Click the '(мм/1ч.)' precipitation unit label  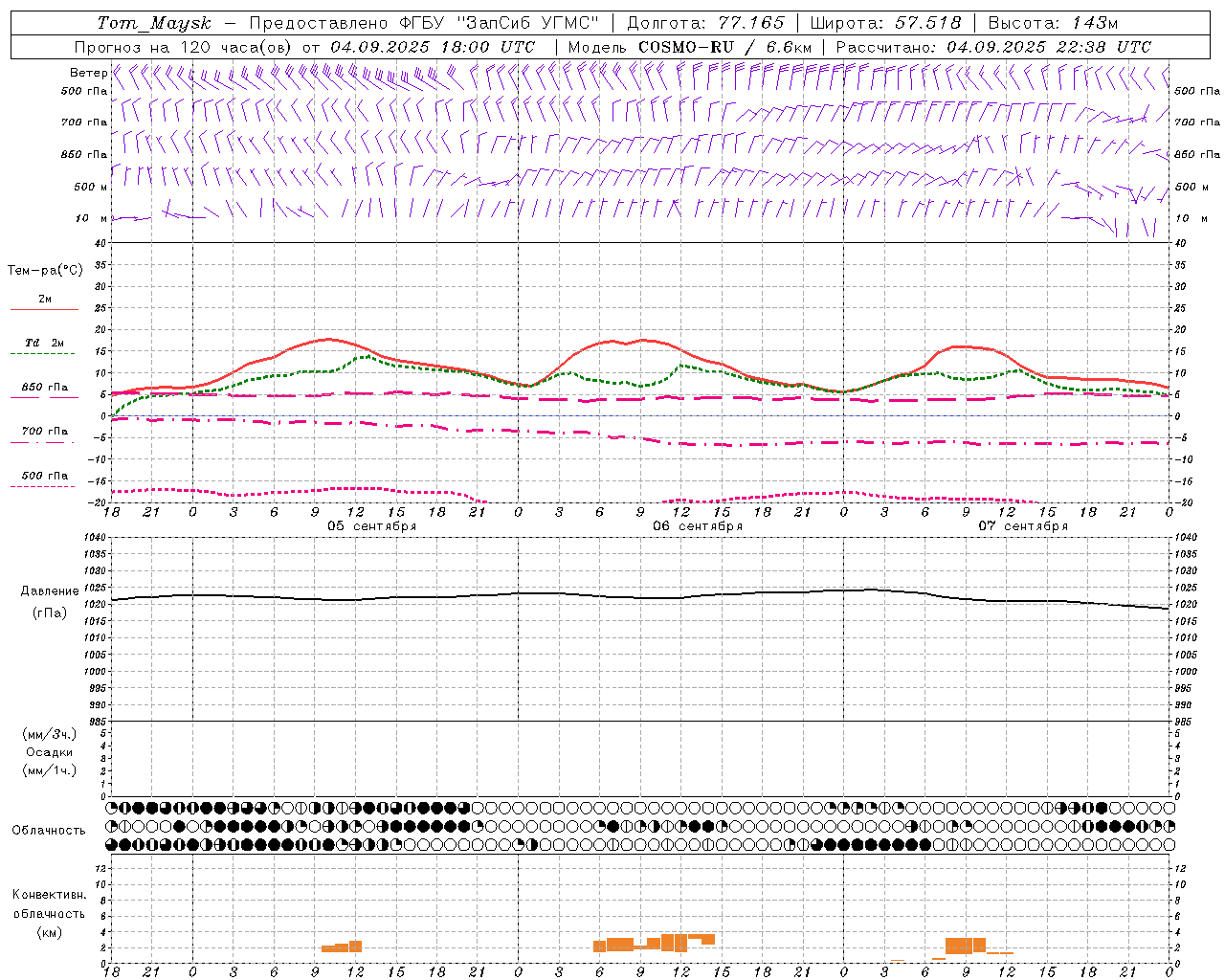pos(50,770)
